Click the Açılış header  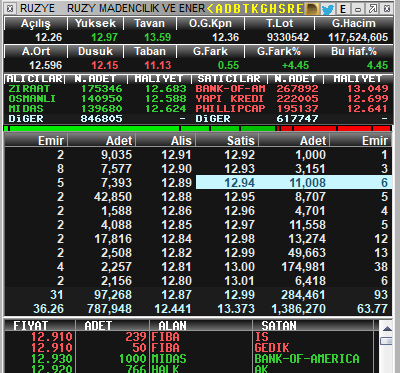[x=36, y=23]
